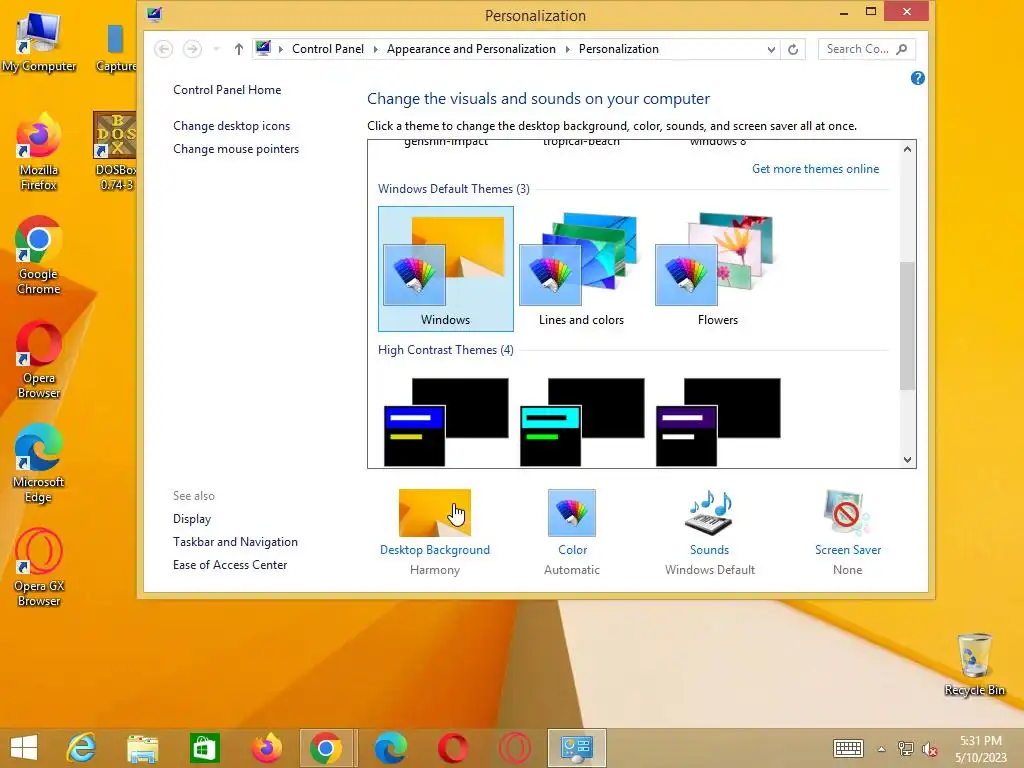This screenshot has width=1024, height=768.
Task: Select the Windows default theme
Action: [445, 269]
